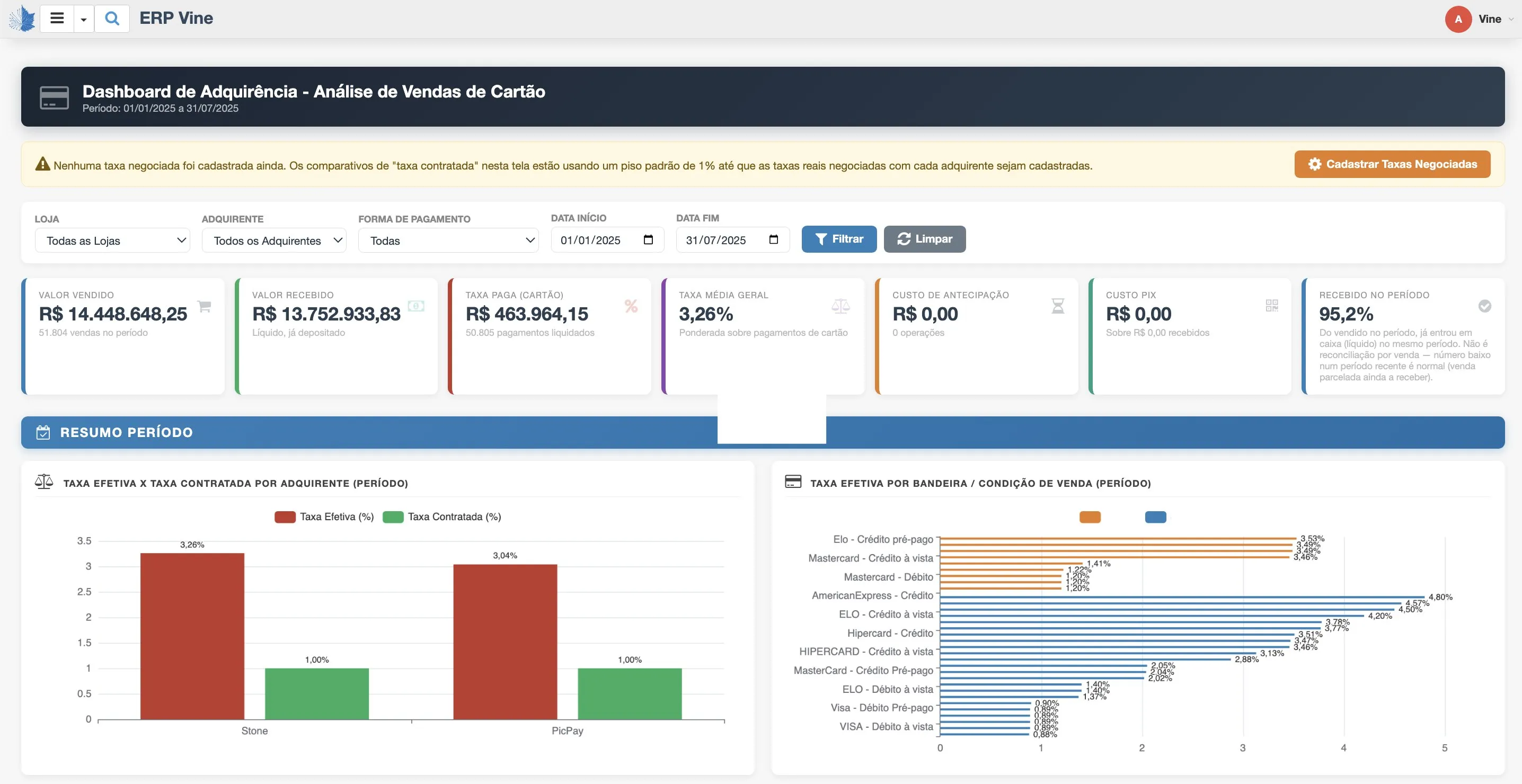The height and width of the screenshot is (784, 1522).
Task: Apply filters with the Filtrar button
Action: 839,239
